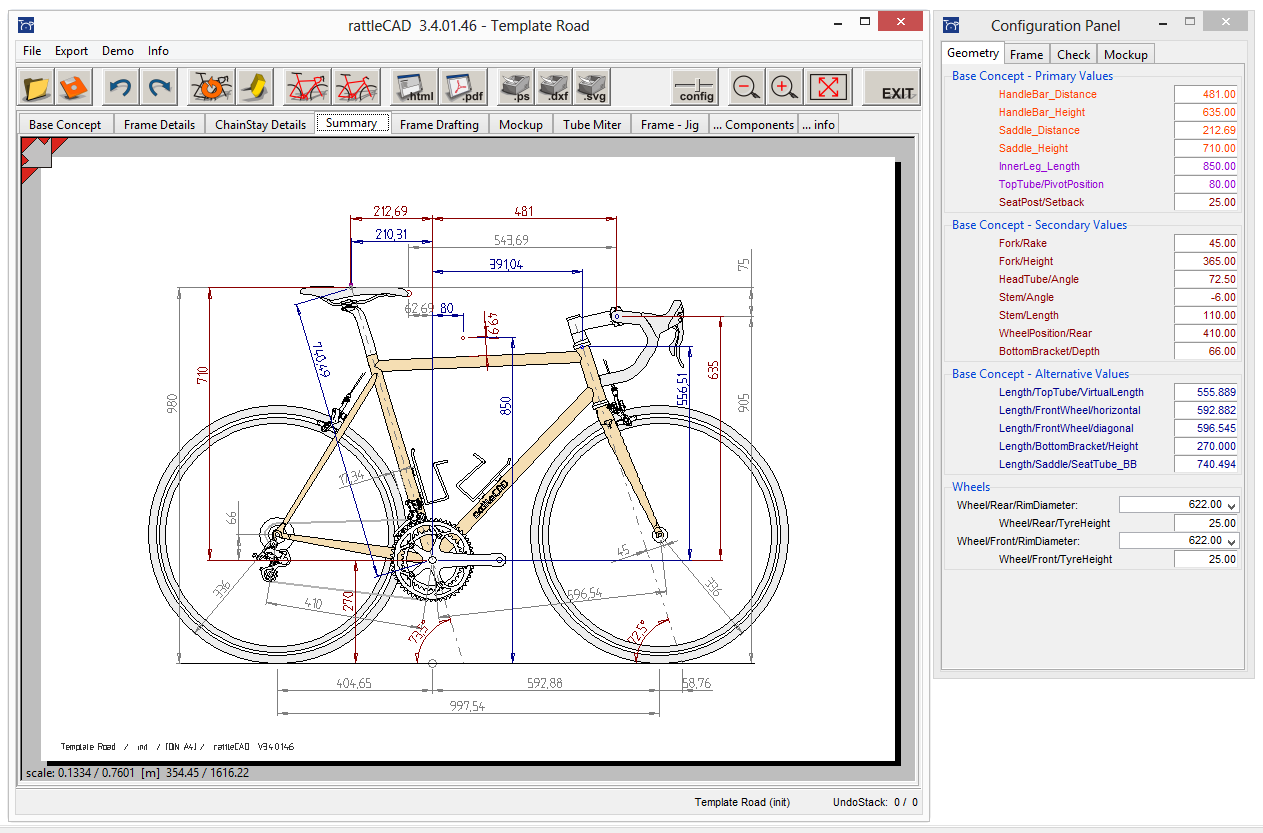The image size is (1263, 833).
Task: Select the Frame tab in the Configuration Panel
Action: (x=1026, y=54)
